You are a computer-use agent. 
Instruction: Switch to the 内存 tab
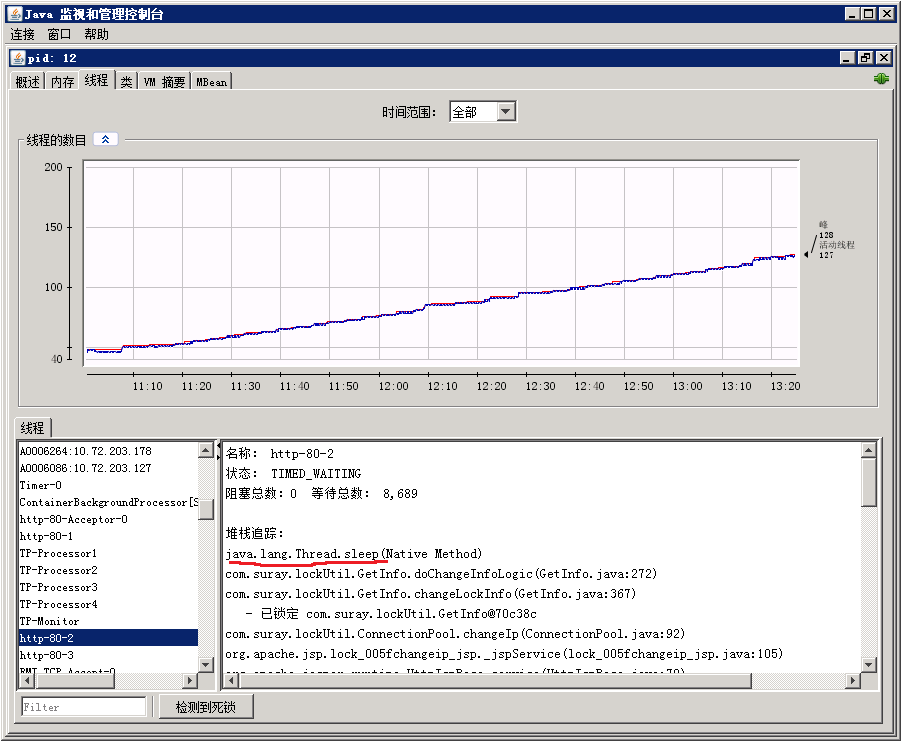pos(62,82)
